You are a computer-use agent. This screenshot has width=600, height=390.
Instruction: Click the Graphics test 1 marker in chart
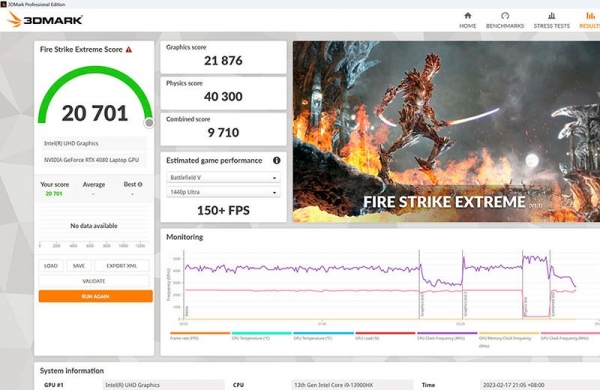point(422,305)
